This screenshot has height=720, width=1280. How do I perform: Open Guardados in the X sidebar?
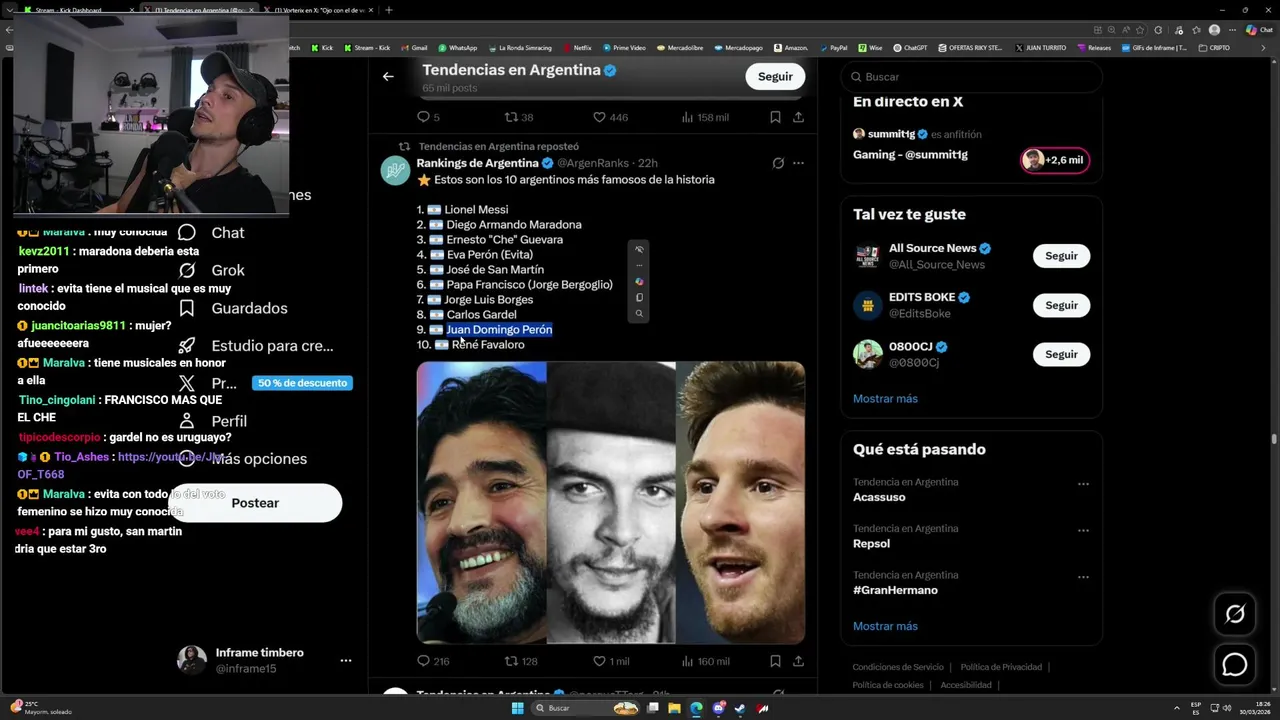(x=232, y=308)
